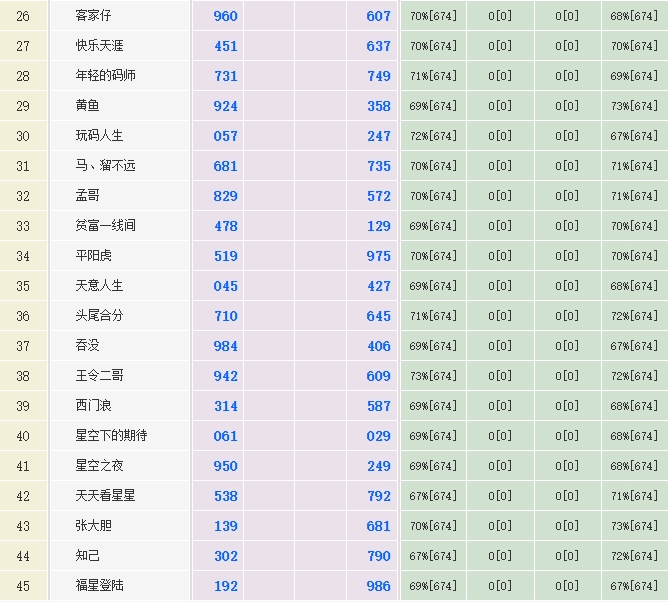Click the 福星登陆 name in row 45
The width and height of the screenshot is (669, 602).
100,586
